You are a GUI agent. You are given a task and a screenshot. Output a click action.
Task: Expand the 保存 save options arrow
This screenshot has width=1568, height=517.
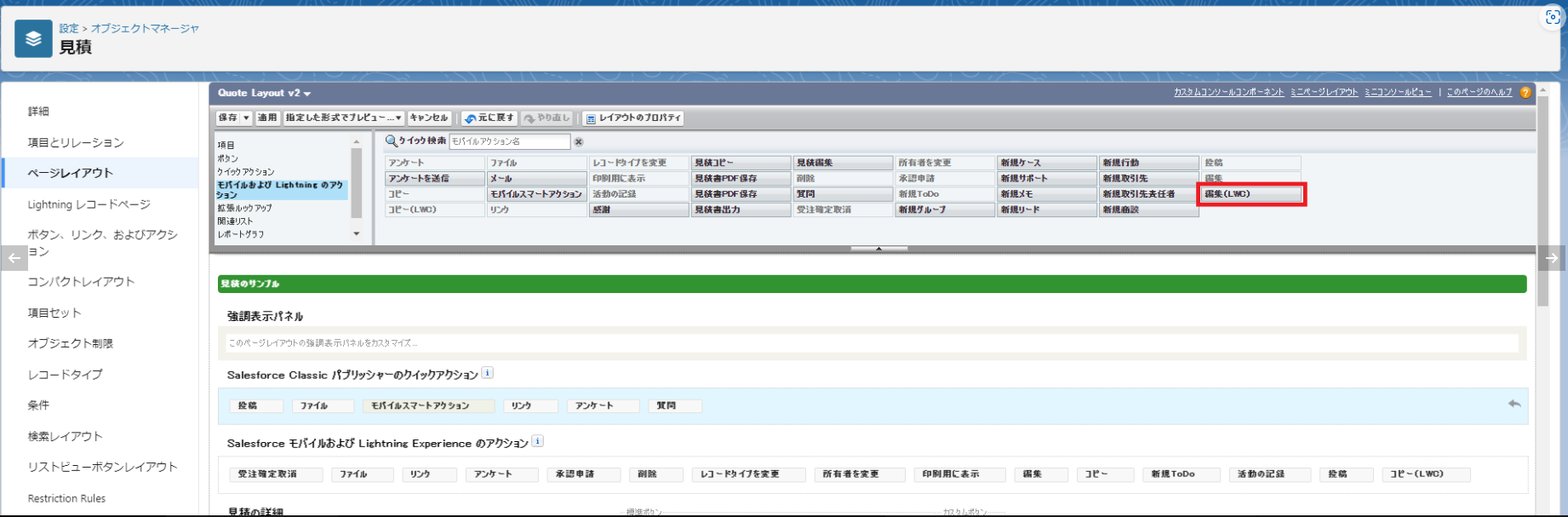pyautogui.click(x=246, y=118)
